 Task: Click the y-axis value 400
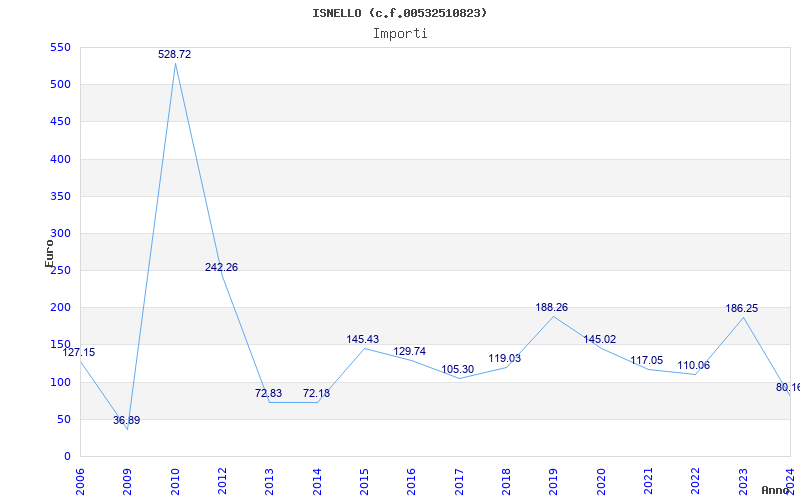click(x=60, y=159)
